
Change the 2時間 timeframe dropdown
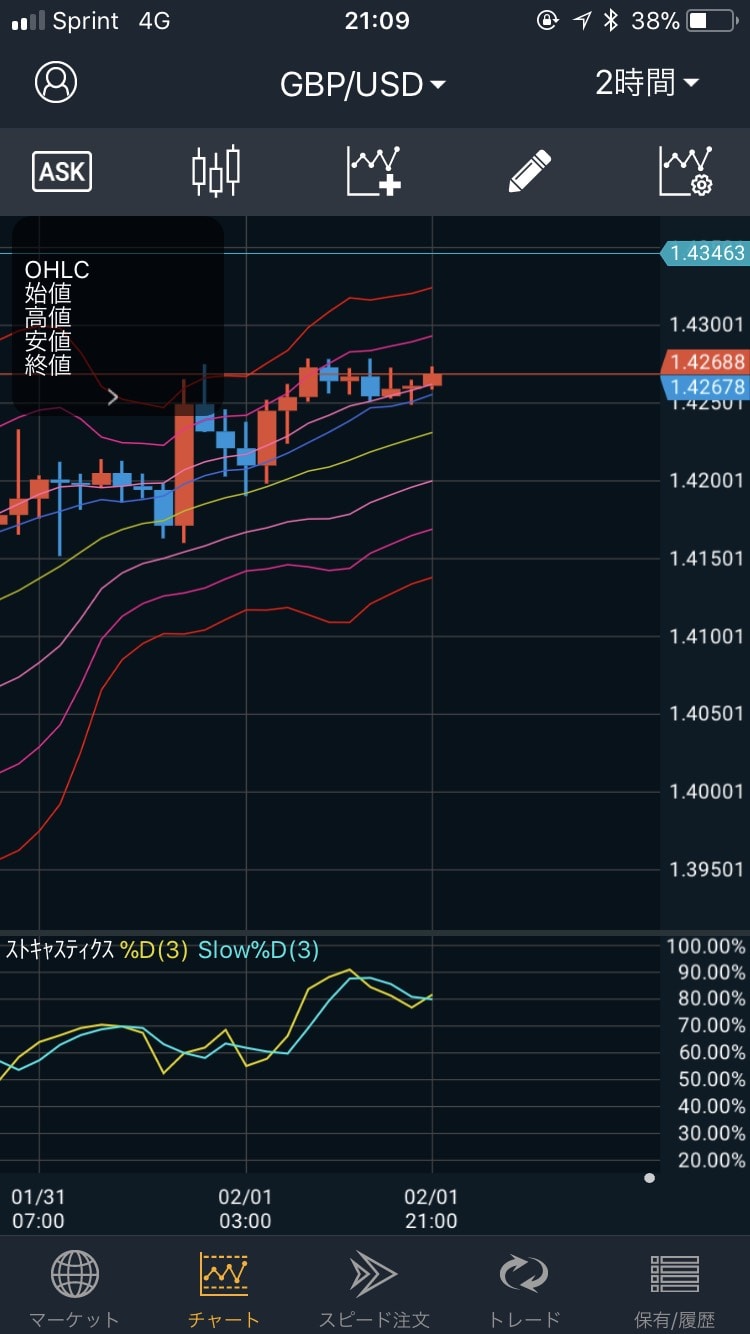point(646,83)
